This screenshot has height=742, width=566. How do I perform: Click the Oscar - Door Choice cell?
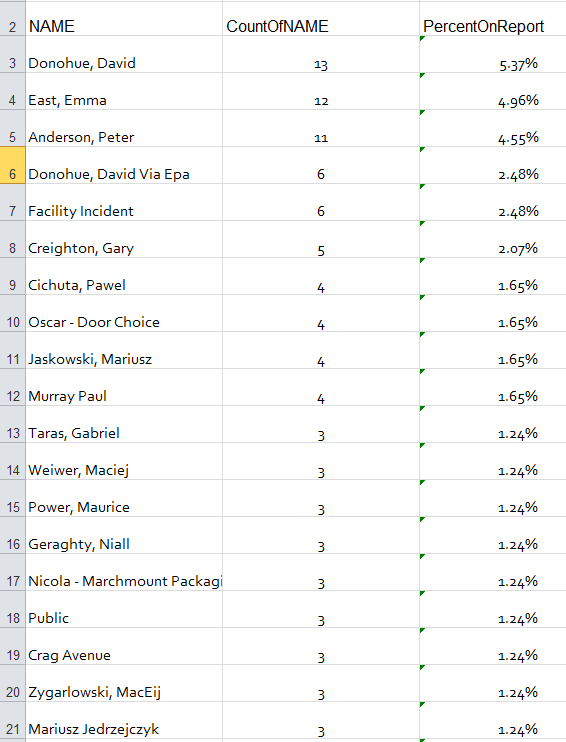coord(124,313)
